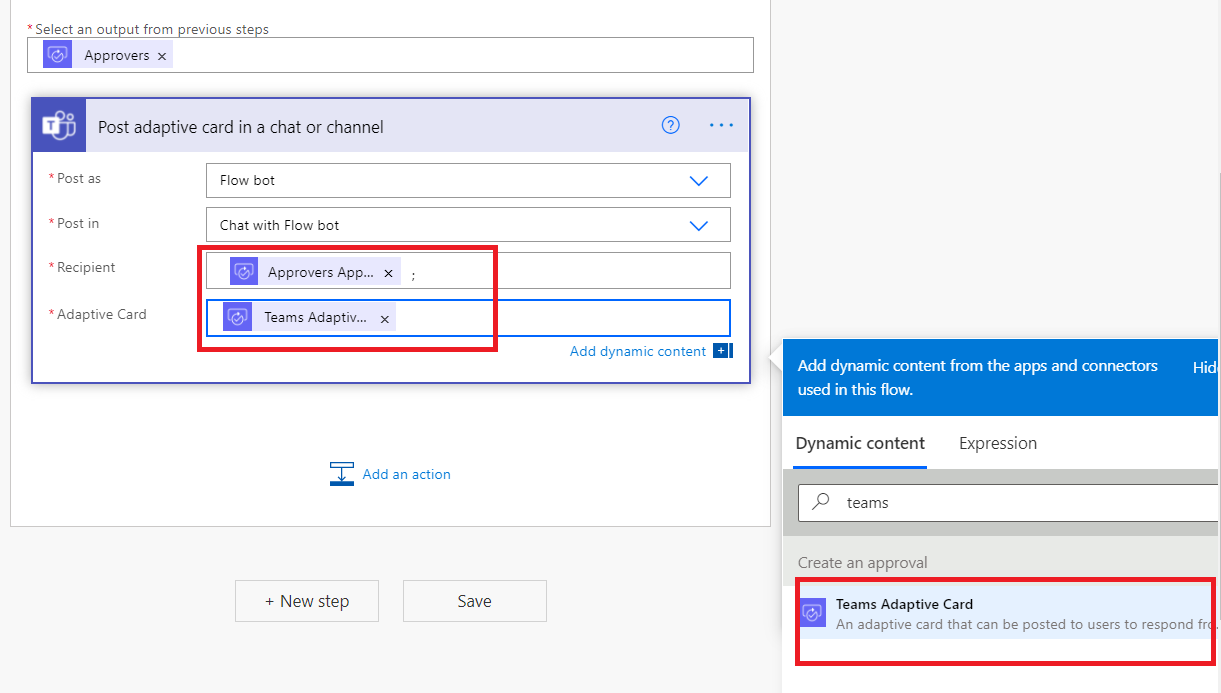Image resolution: width=1221 pixels, height=693 pixels.
Task: Click the search magnifier in dynamic content
Action: [821, 502]
